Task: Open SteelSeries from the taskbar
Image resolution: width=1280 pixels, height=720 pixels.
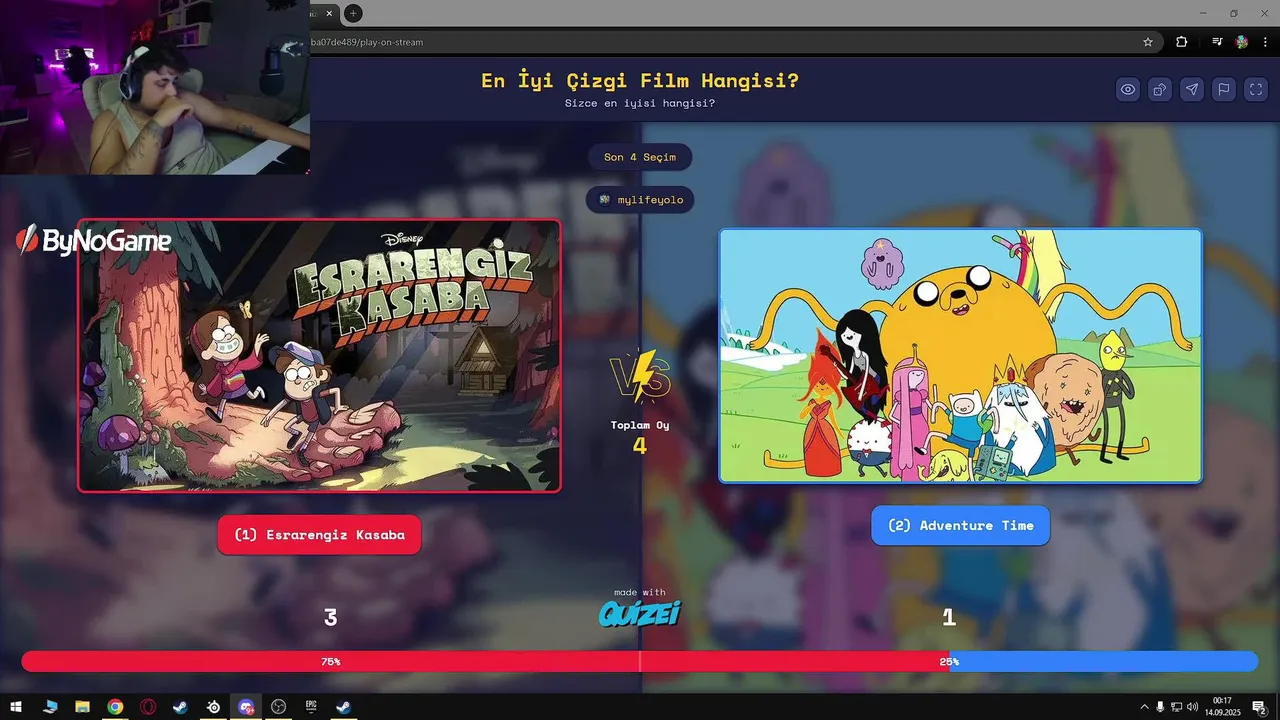Action: 213,707
